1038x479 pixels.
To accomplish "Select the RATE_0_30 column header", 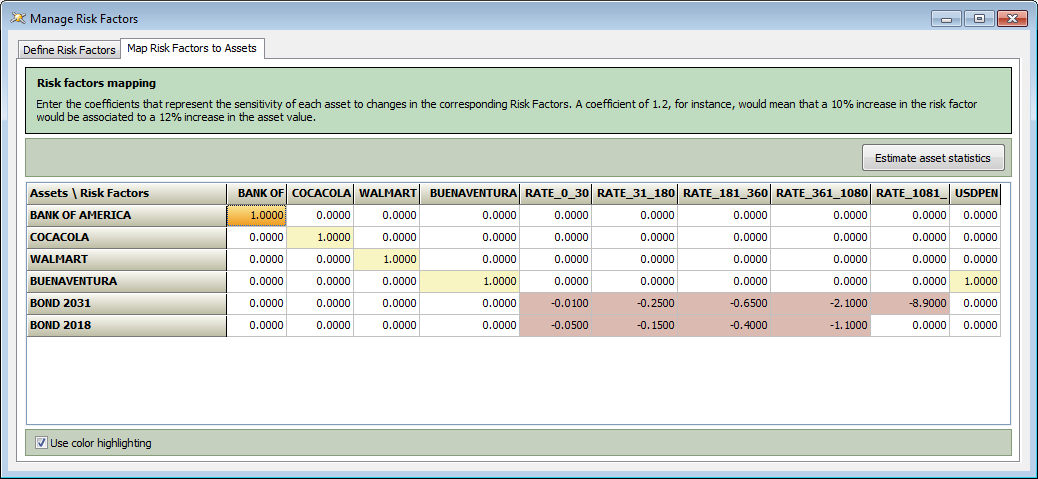I will (555, 193).
